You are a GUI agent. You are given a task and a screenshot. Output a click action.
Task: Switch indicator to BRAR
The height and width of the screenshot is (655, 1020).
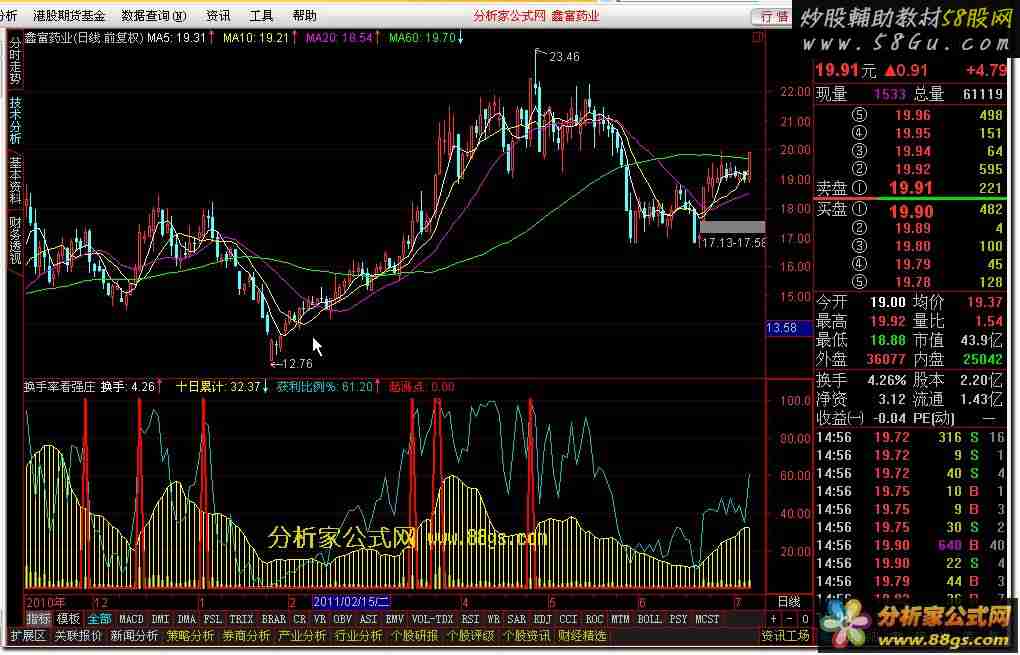(274, 619)
